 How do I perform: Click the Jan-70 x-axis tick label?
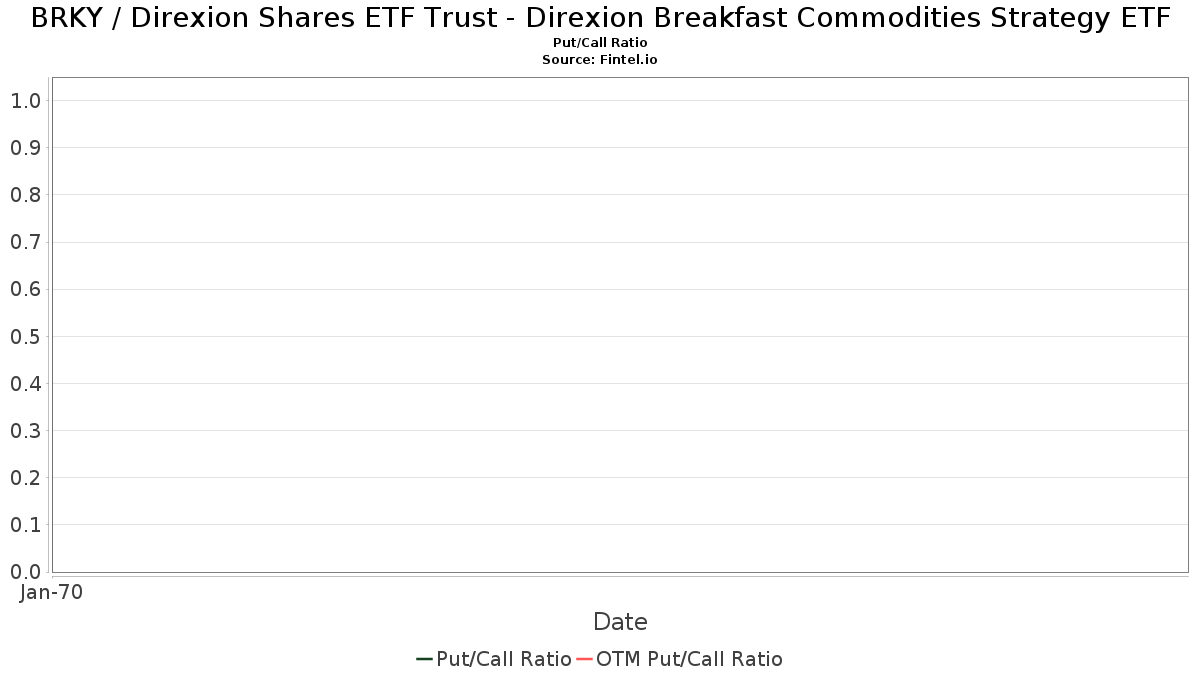(x=51, y=592)
